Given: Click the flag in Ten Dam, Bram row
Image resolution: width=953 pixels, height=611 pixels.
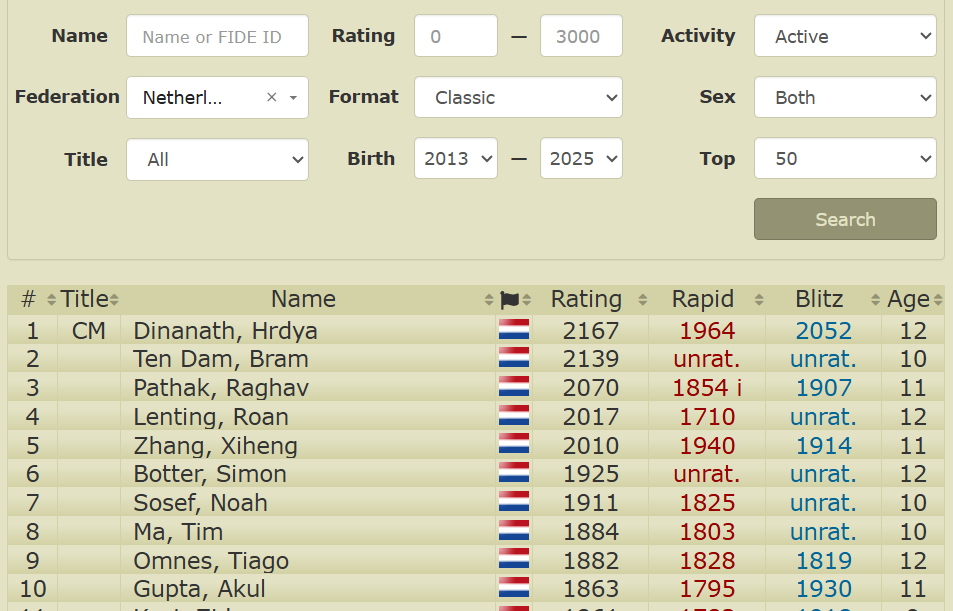Looking at the screenshot, I should pyautogui.click(x=513, y=359).
